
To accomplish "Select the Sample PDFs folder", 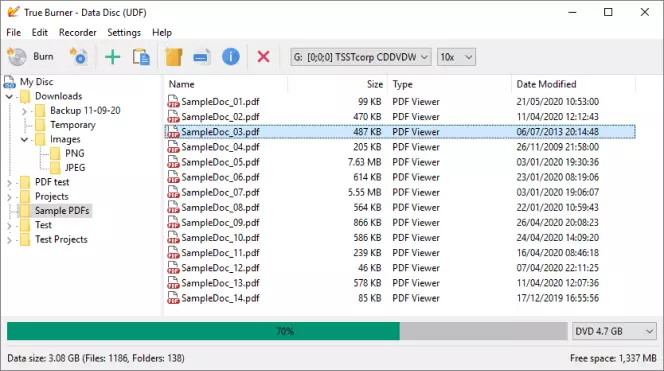I will [62, 210].
